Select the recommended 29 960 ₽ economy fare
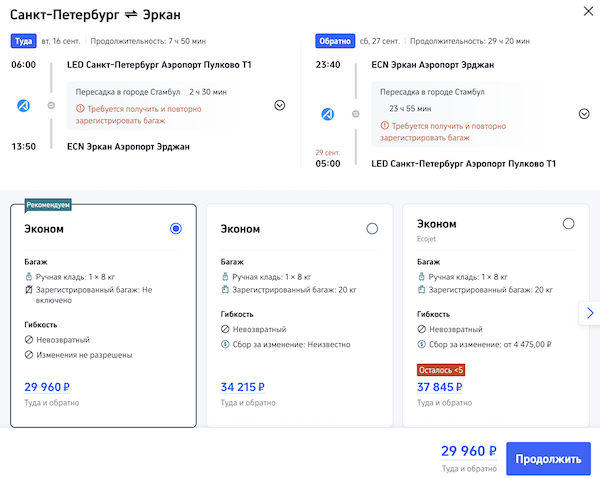Screen dimensions: 600x478 click(x=176, y=229)
